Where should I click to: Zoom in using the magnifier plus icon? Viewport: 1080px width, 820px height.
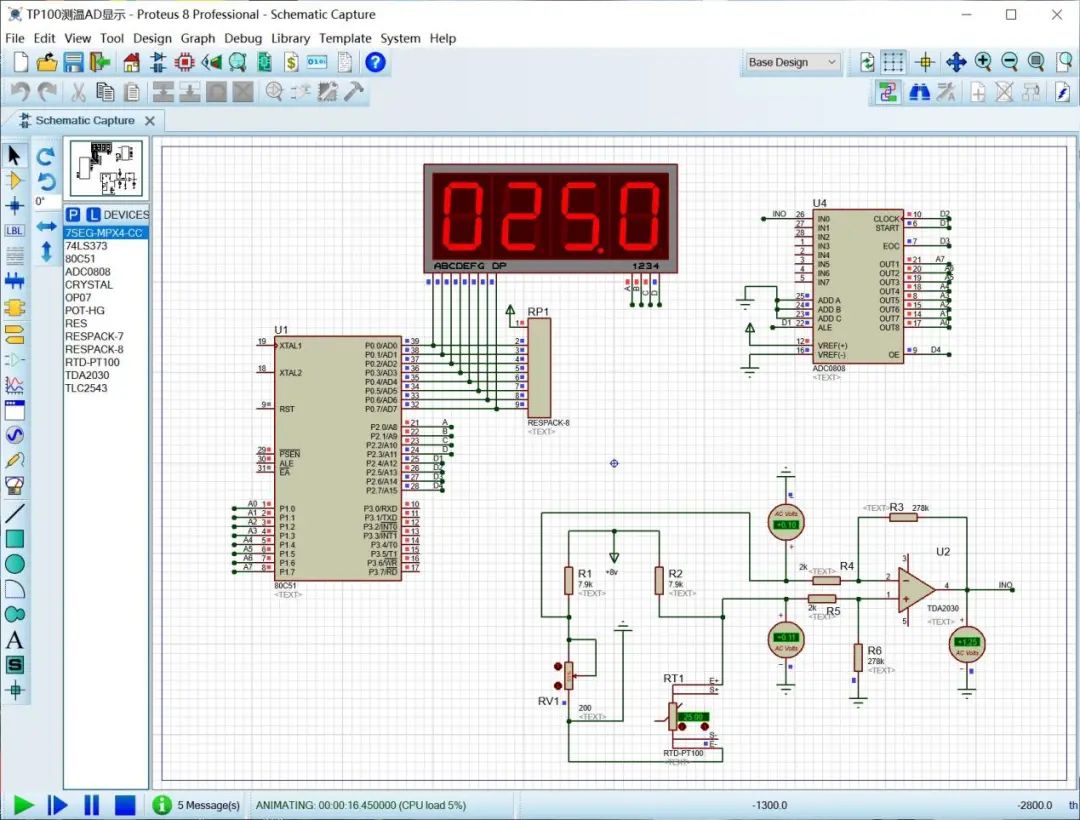[x=983, y=62]
